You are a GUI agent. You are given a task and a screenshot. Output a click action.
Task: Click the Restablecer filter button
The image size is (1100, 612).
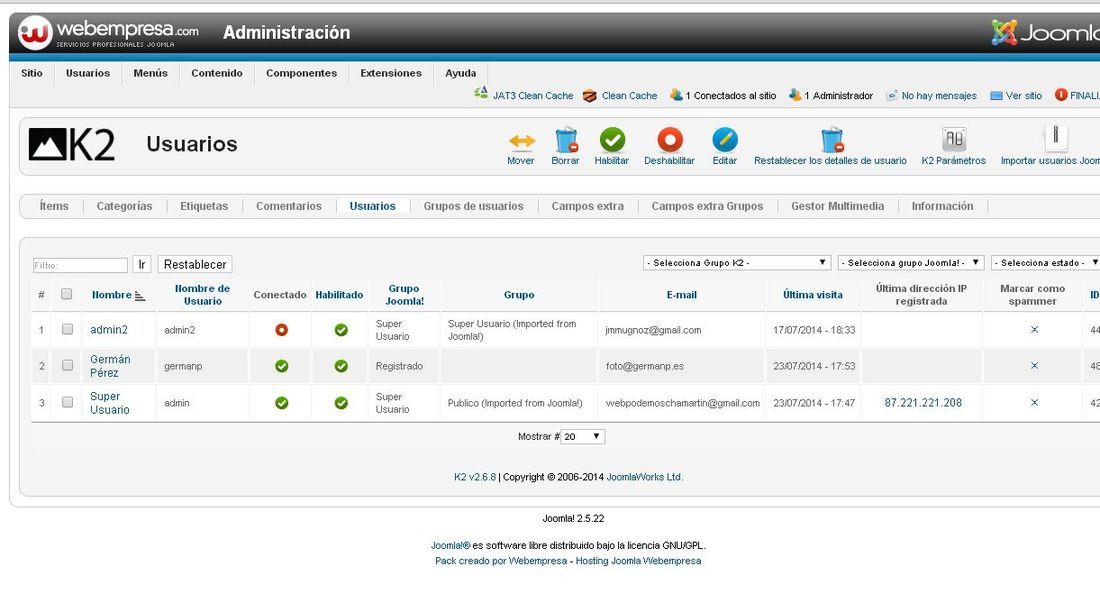click(195, 265)
